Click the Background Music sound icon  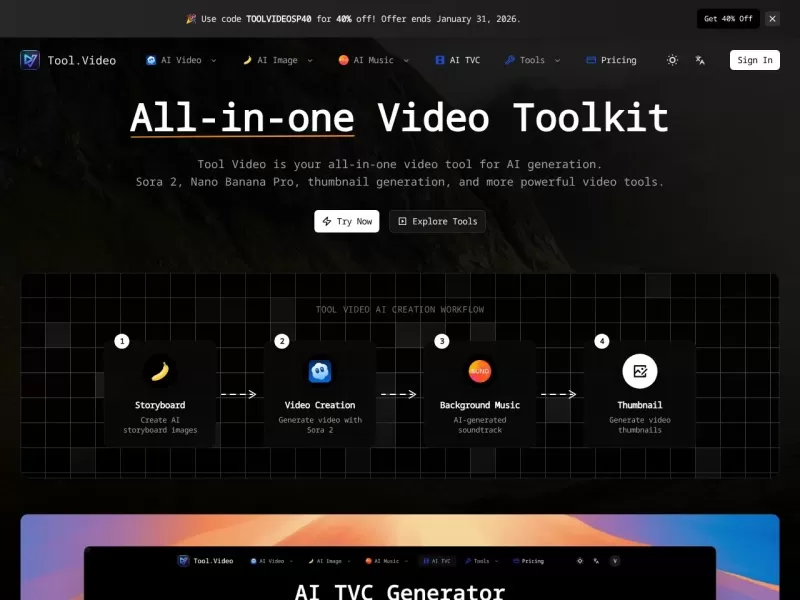[480, 371]
